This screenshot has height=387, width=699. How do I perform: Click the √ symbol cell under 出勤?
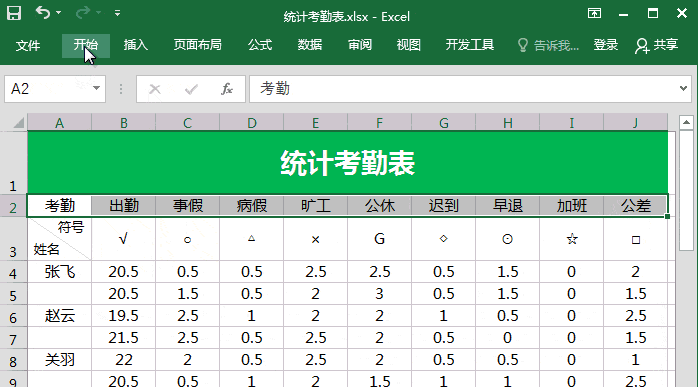click(x=123, y=239)
